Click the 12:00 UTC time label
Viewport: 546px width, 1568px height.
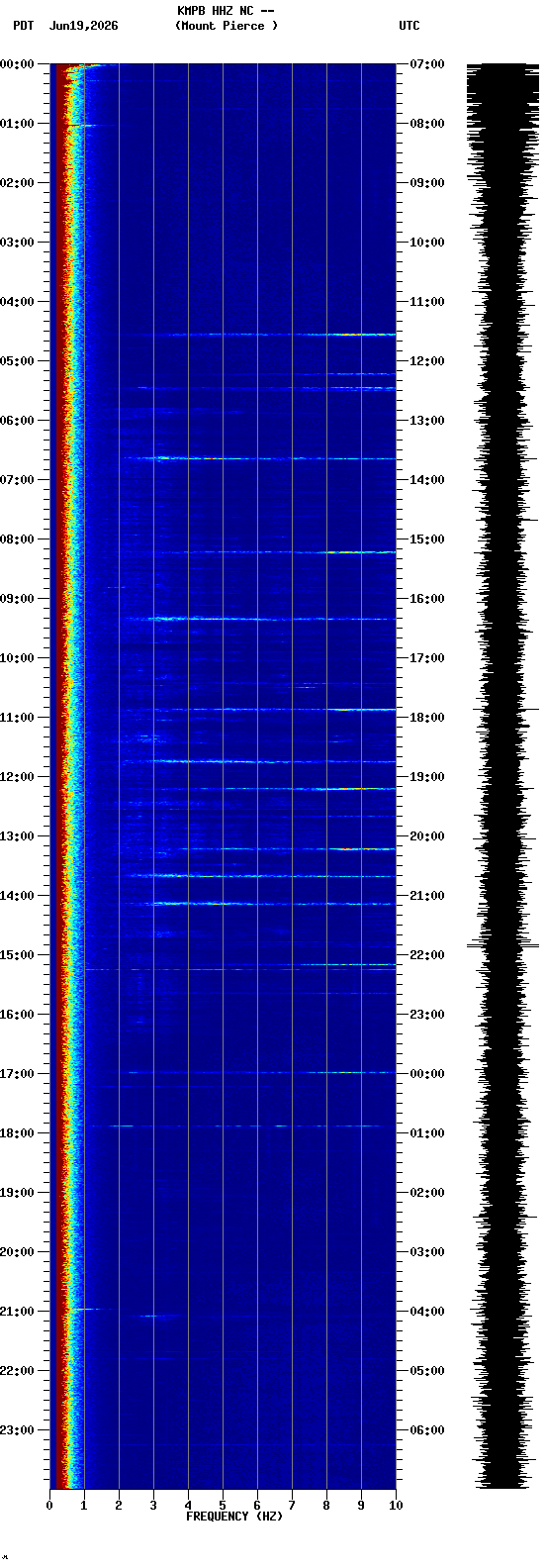(427, 361)
